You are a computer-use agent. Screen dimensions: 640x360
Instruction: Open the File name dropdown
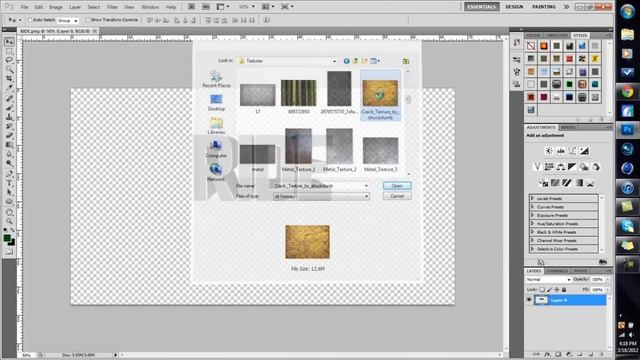point(366,186)
